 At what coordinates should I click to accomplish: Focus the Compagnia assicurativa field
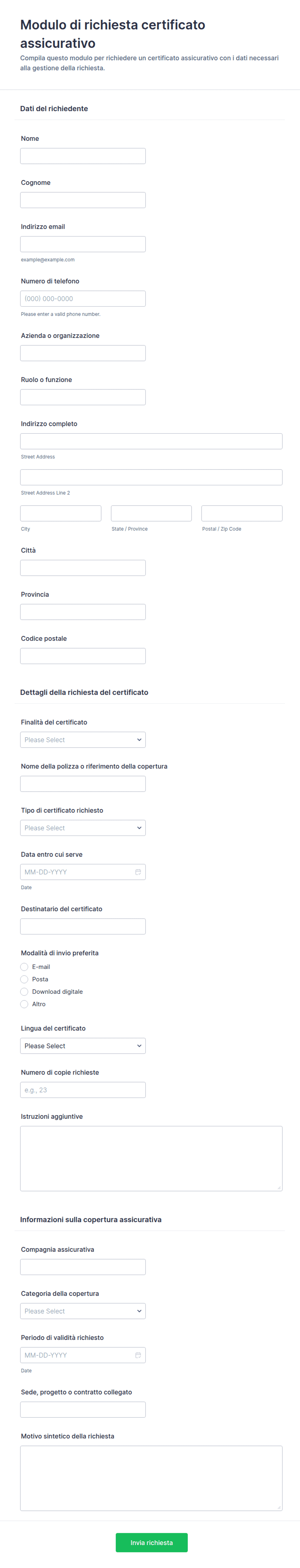click(83, 1267)
